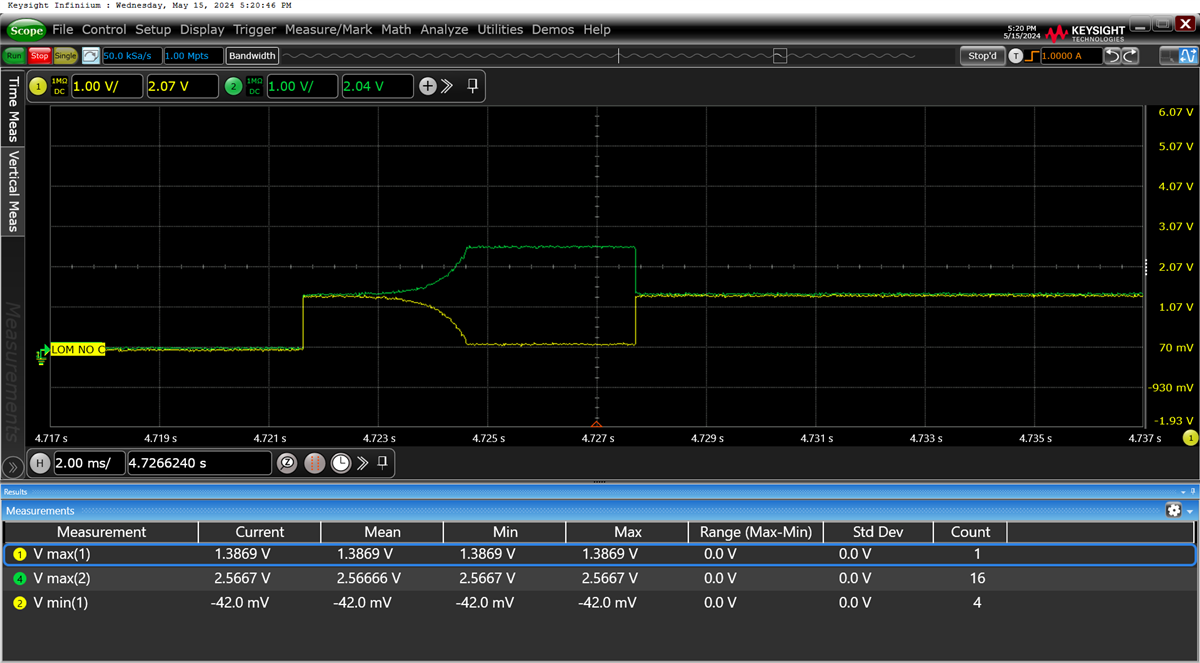
Task: Open the Setup menu
Action: tap(153, 30)
